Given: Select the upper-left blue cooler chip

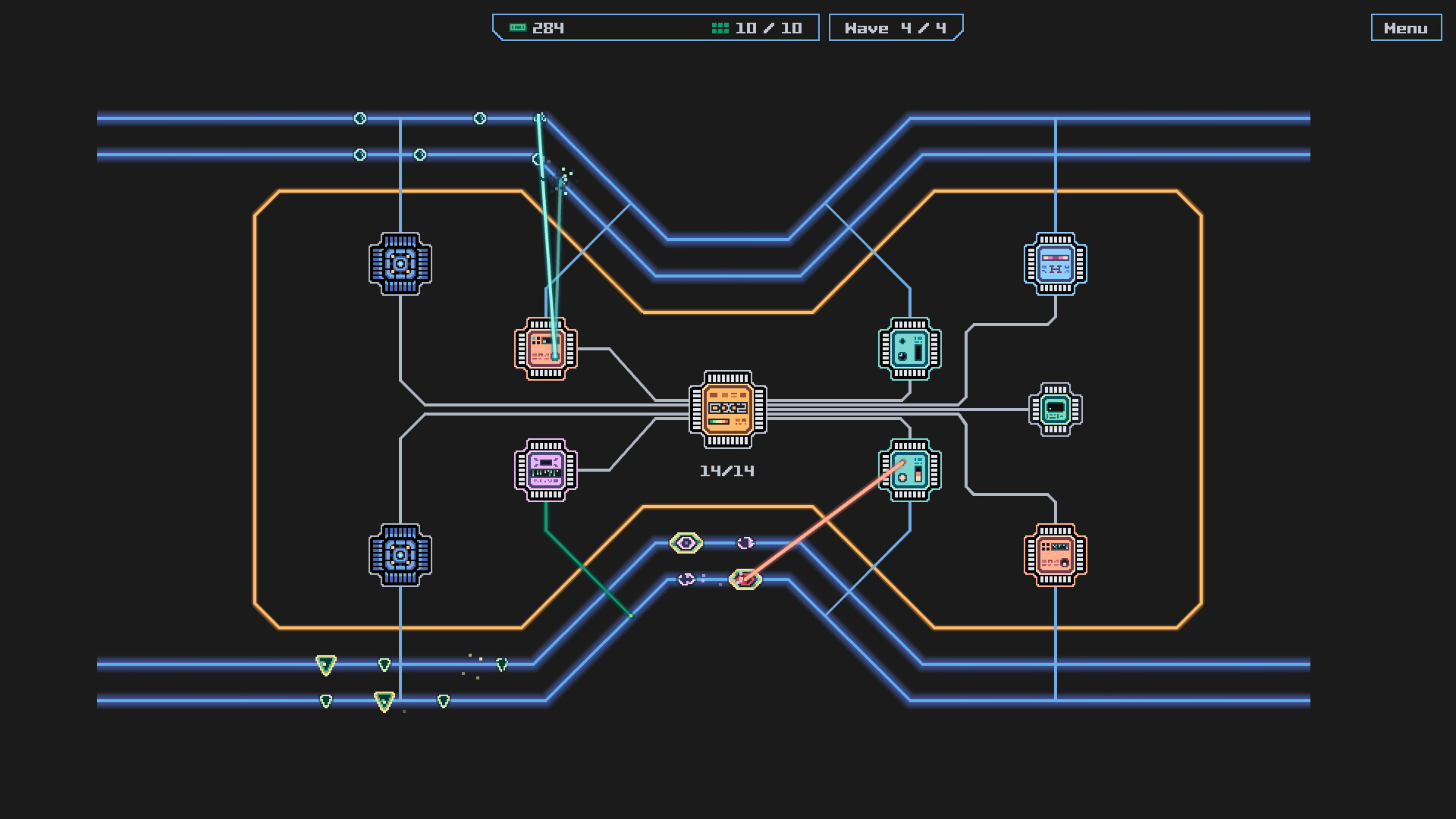Looking at the screenshot, I should pyautogui.click(x=400, y=264).
